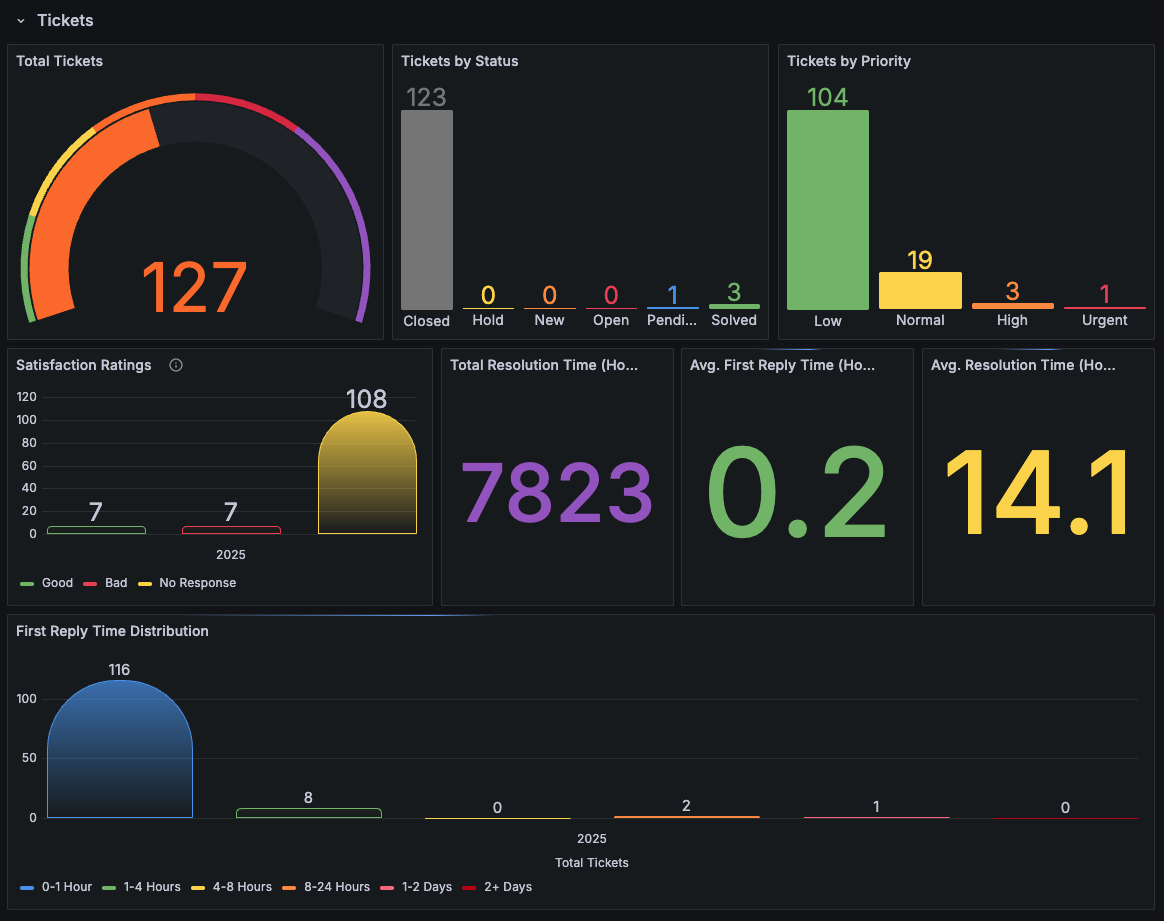The height and width of the screenshot is (921, 1164).
Task: Click the green Low priority bar
Action: pyautogui.click(x=828, y=210)
